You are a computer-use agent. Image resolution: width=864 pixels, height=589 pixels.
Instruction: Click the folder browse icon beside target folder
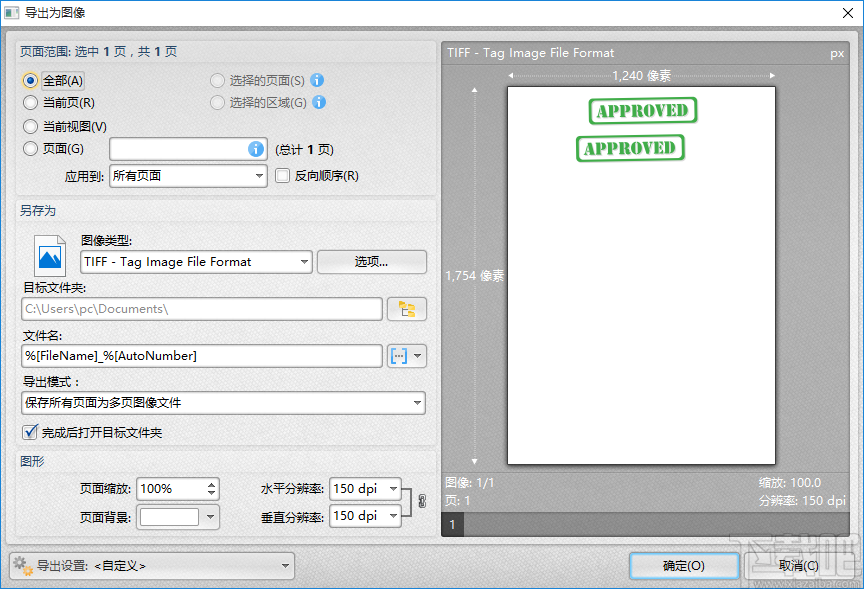pyautogui.click(x=408, y=310)
